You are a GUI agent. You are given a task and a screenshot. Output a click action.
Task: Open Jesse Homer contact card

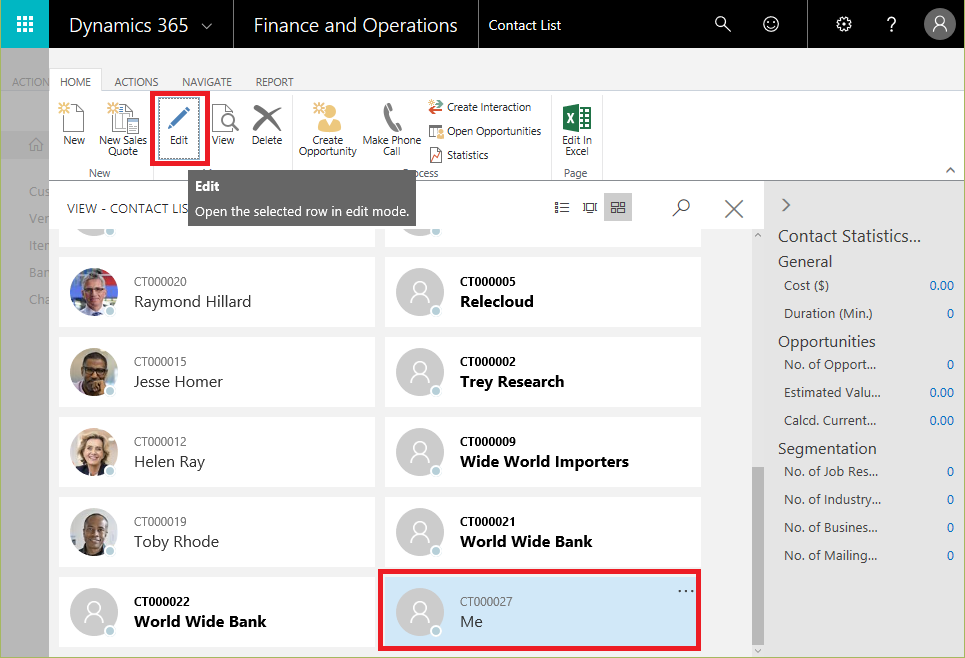217,372
